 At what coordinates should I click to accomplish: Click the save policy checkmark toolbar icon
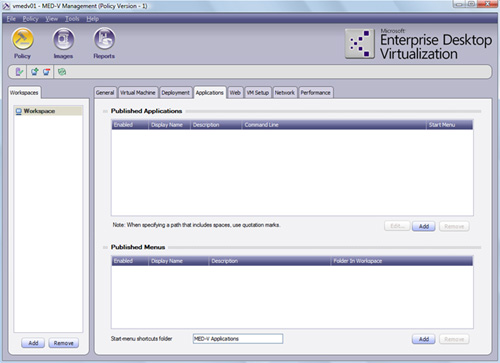(19, 72)
